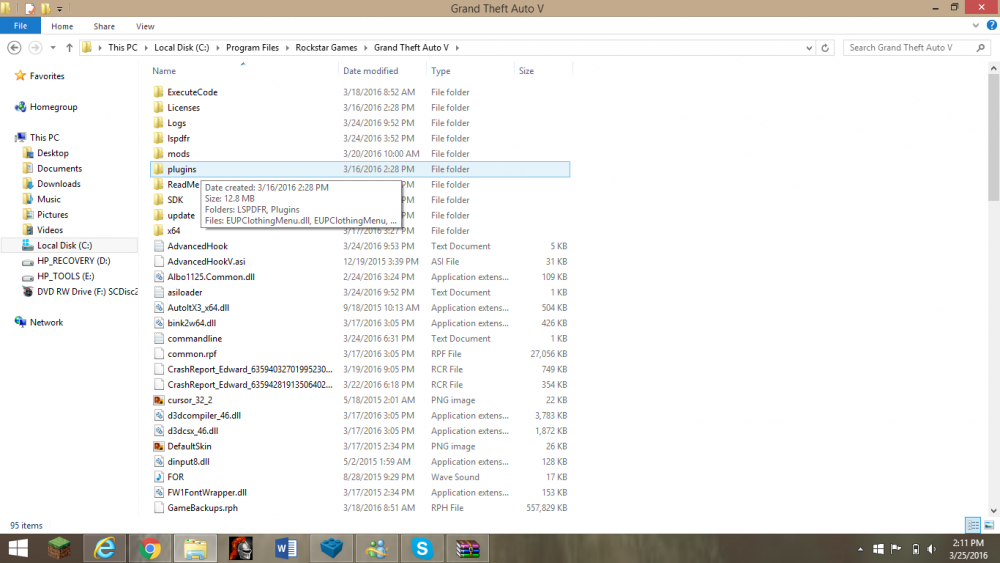Open taskbar clock and date

click(969, 549)
